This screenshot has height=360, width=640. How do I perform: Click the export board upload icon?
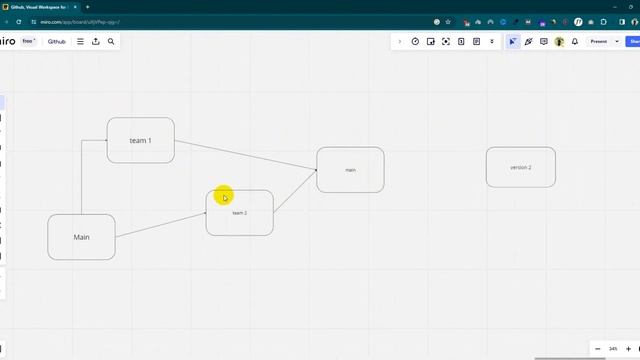pos(96,42)
